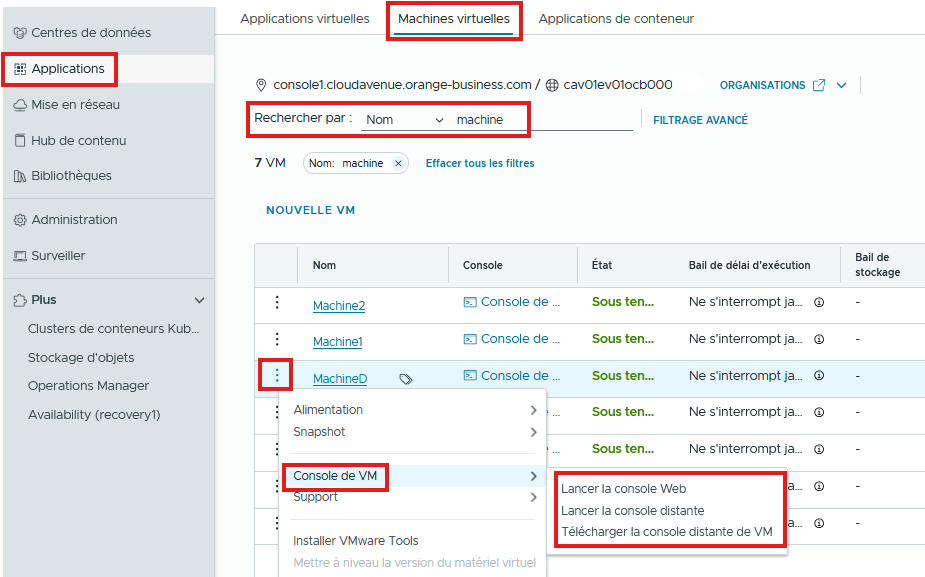Expand the ORGANISATIONS dropdown chevron

click(841, 86)
